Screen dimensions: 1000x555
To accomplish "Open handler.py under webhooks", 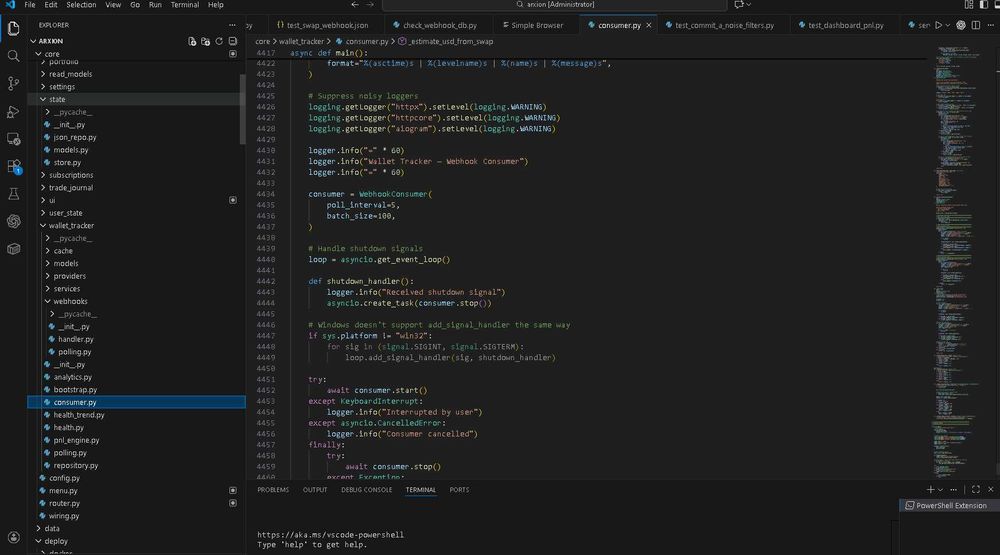I will (136, 339).
